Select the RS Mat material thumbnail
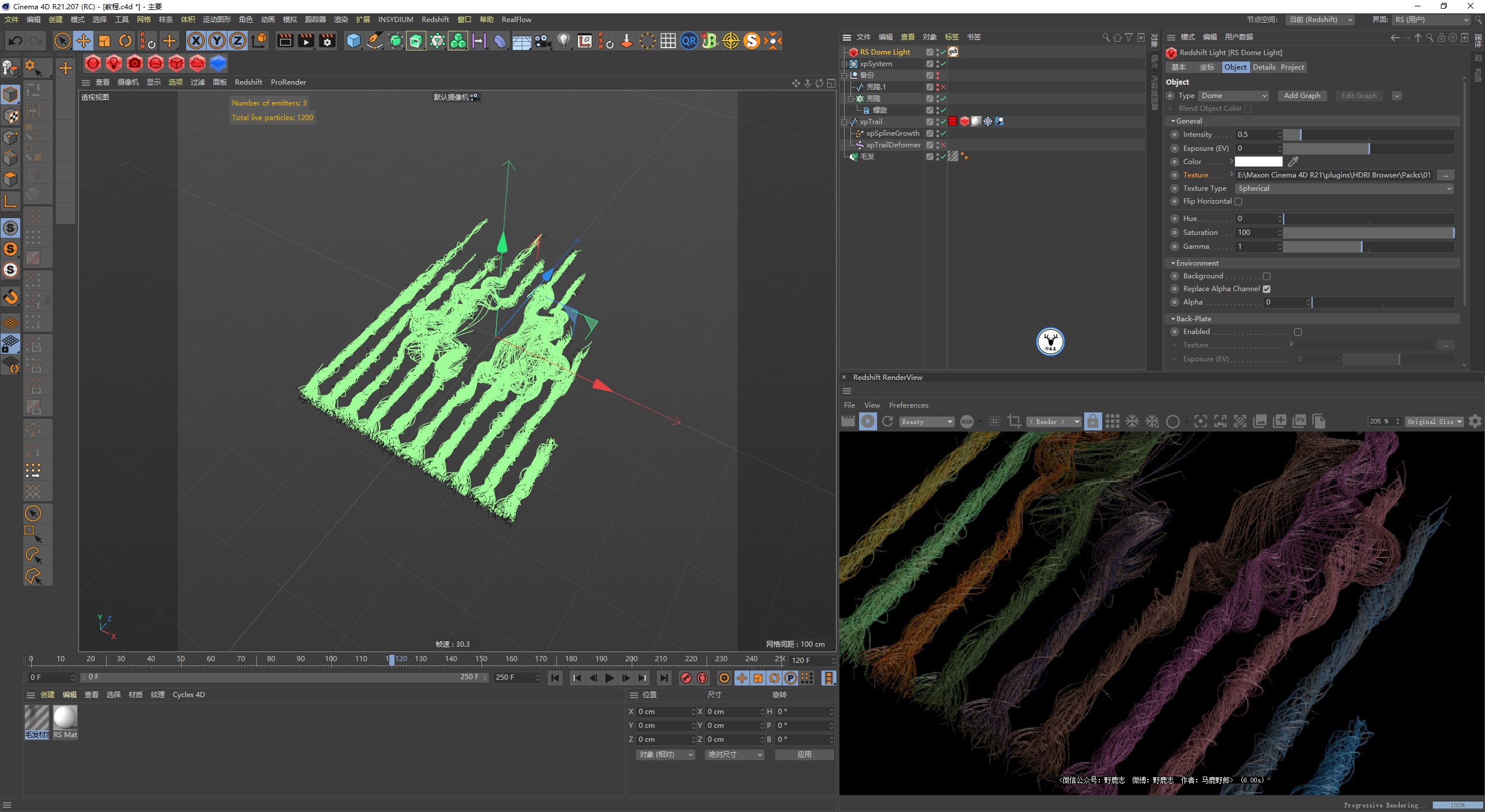1485x812 pixels. [x=65, y=719]
